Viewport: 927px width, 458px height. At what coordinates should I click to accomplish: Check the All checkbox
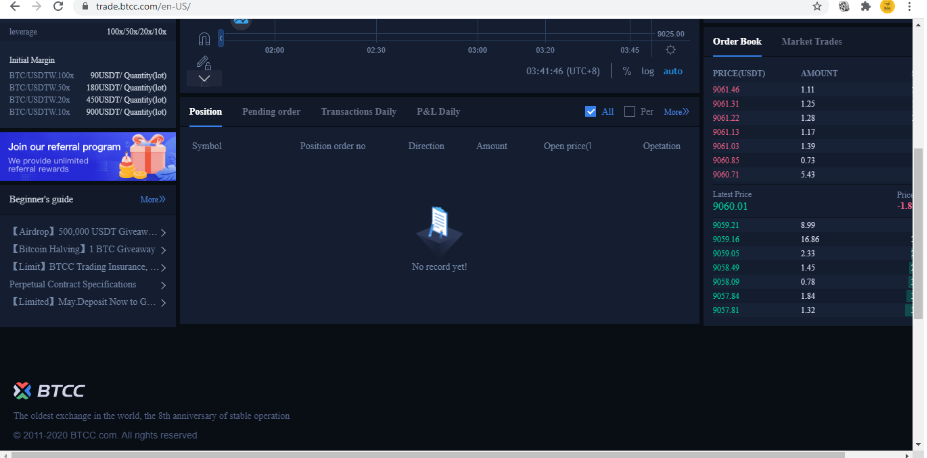point(590,112)
